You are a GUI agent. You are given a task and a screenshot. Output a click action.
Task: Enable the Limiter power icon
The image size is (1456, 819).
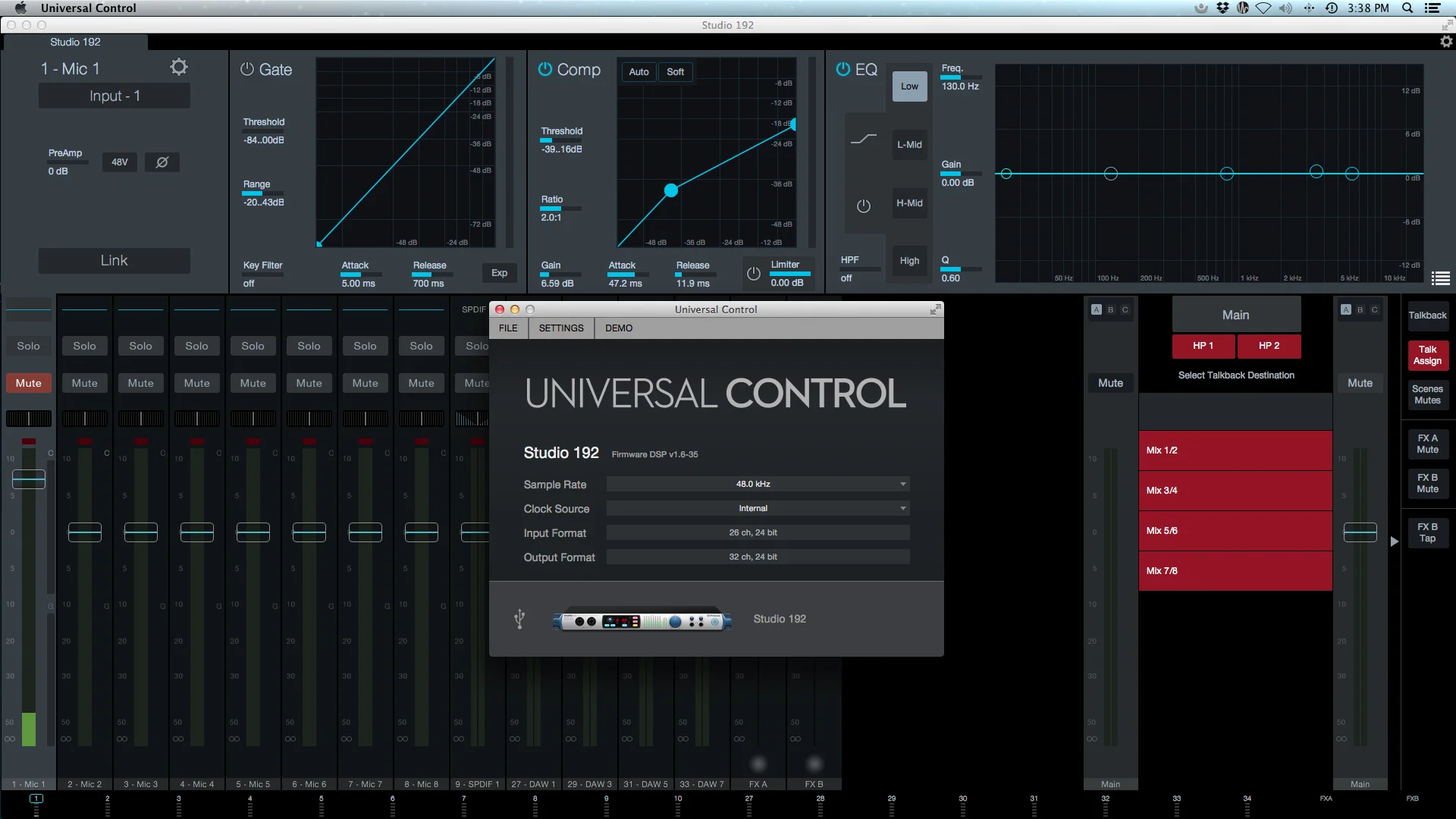tap(753, 274)
